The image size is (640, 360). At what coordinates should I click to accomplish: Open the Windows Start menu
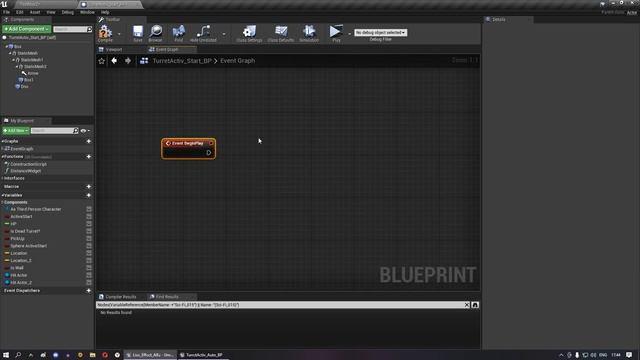click(x=6, y=355)
